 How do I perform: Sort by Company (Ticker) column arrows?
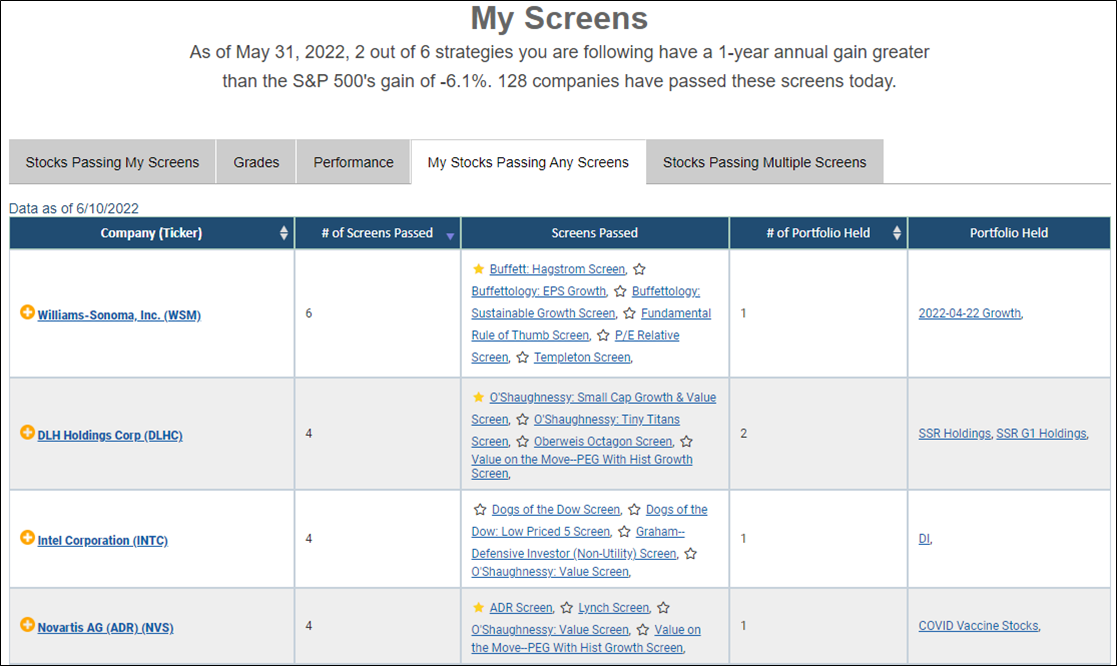tap(284, 233)
